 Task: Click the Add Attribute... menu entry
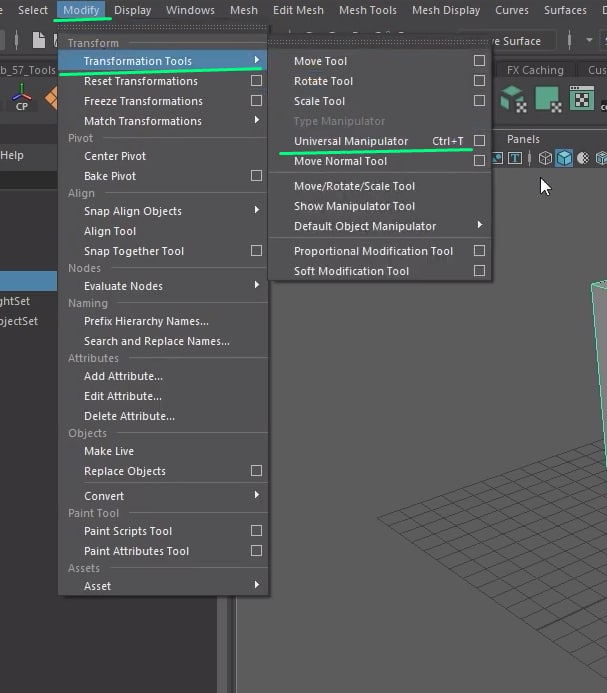[123, 376]
